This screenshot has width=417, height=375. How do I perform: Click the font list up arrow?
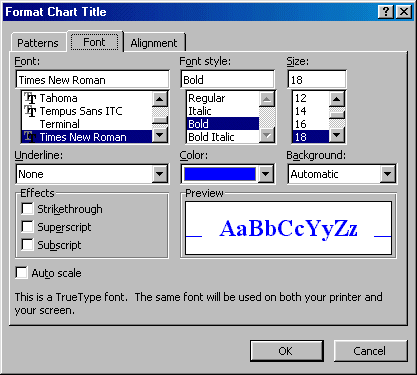pyautogui.click(x=160, y=99)
